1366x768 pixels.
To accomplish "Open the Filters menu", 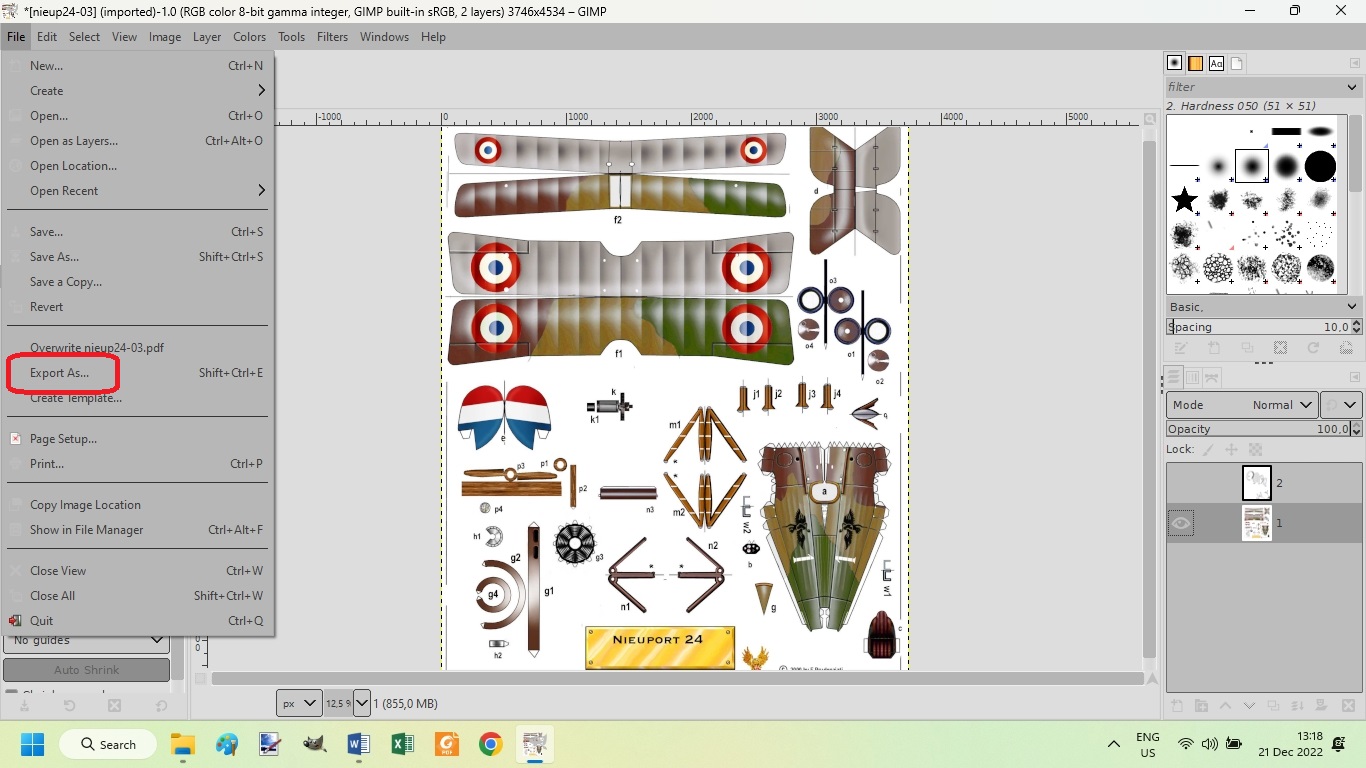I will pyautogui.click(x=332, y=37).
